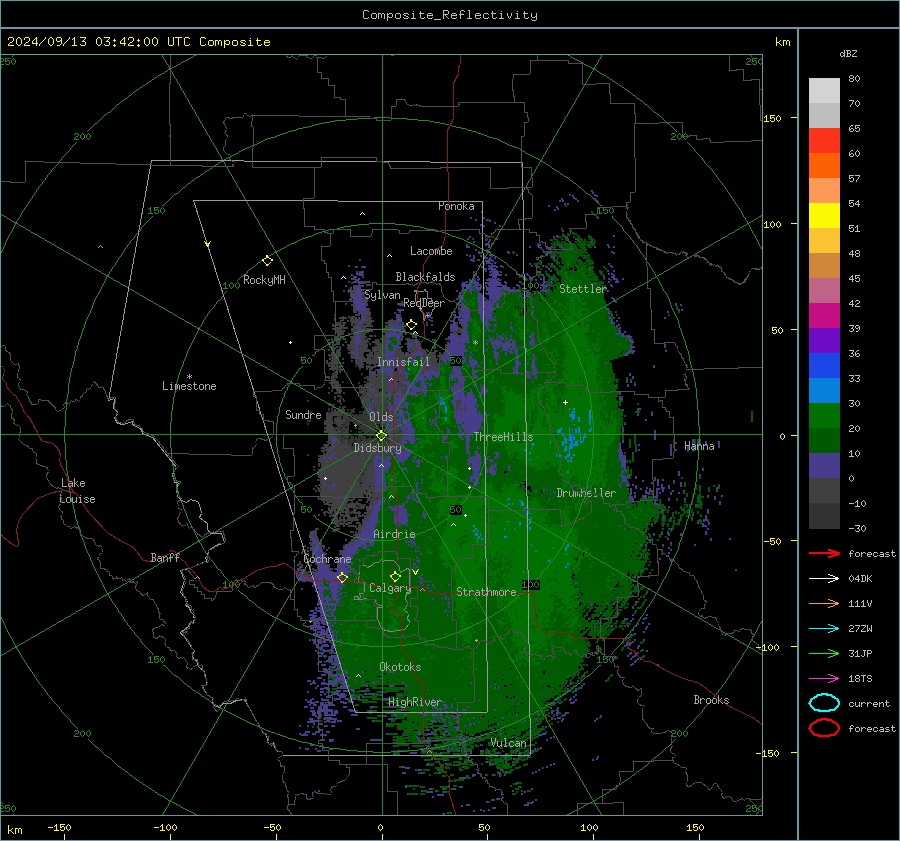The height and width of the screenshot is (841, 900).
Task: Click the Sylvan label
Action: click(x=382, y=295)
